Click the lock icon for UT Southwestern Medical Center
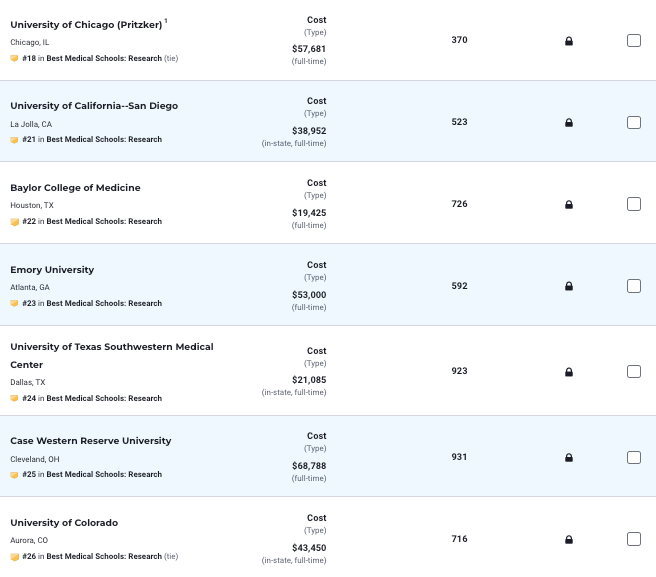The image size is (656, 577). [569, 372]
